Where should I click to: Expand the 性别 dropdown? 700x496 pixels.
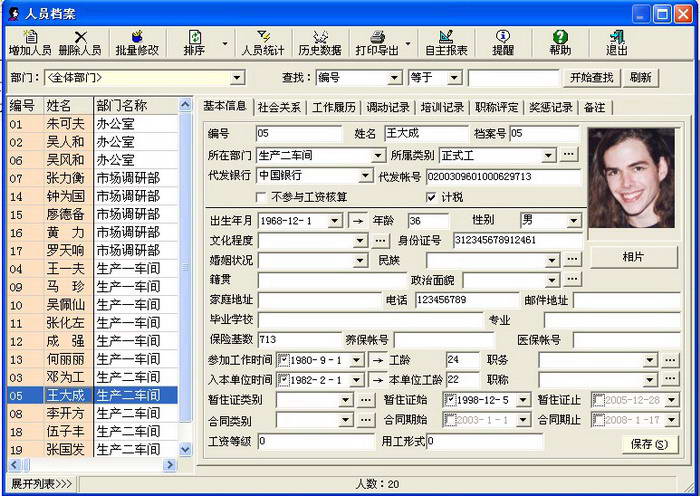click(x=574, y=221)
